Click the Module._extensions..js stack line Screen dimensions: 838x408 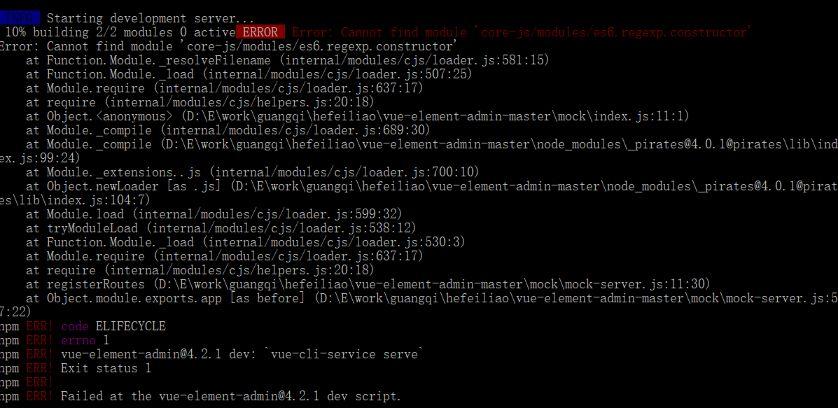coord(252,172)
